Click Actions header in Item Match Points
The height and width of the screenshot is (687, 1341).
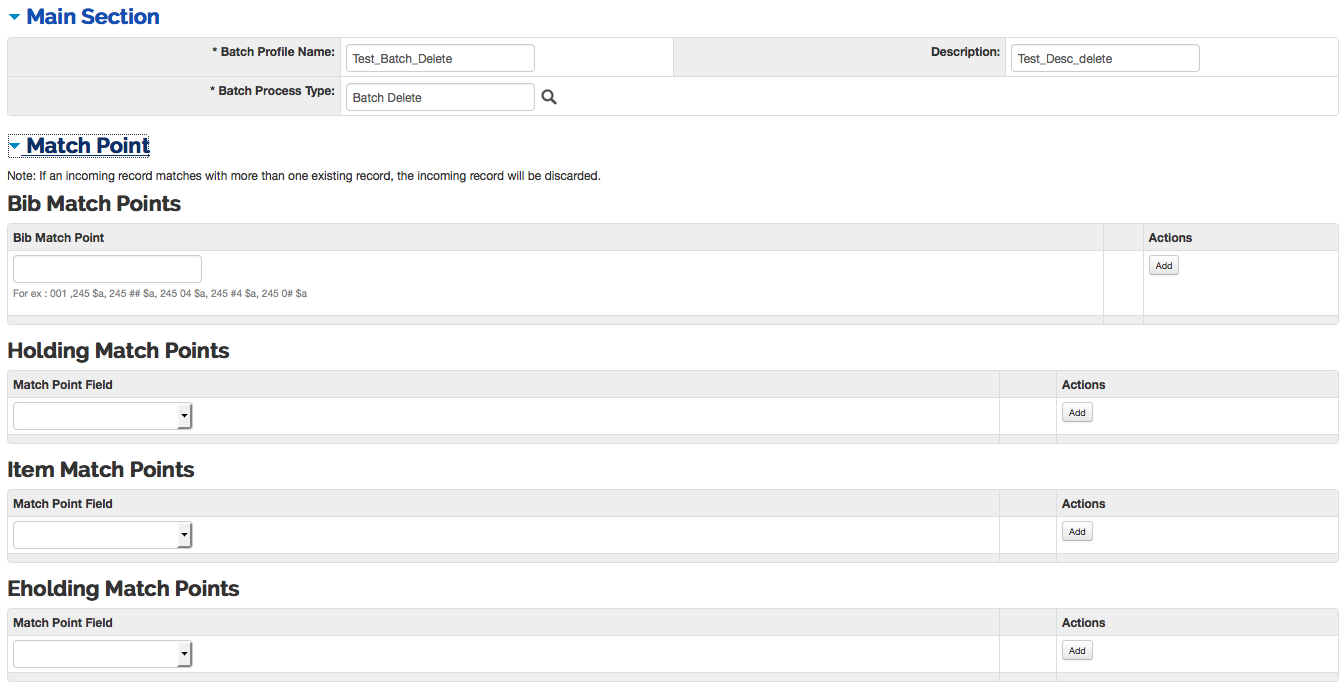click(1083, 503)
